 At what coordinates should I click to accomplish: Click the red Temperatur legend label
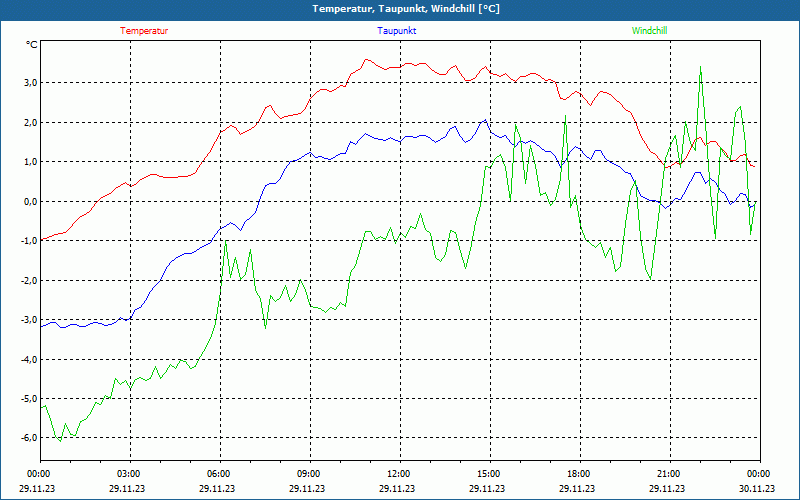pos(144,31)
